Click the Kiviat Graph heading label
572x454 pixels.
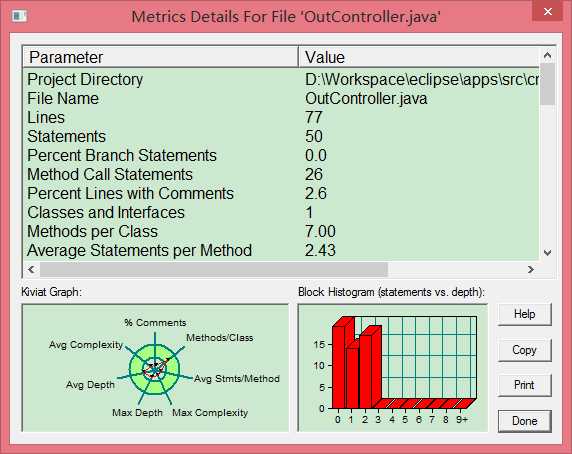[51, 292]
